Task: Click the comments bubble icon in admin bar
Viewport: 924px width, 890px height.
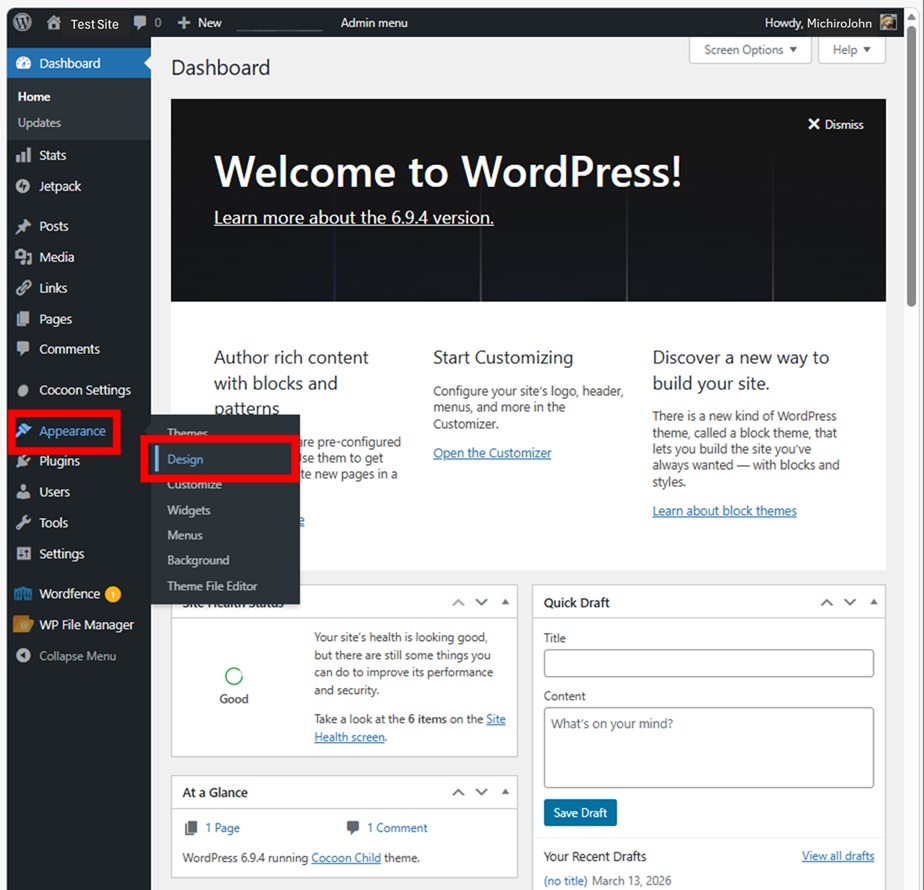Action: click(140, 22)
